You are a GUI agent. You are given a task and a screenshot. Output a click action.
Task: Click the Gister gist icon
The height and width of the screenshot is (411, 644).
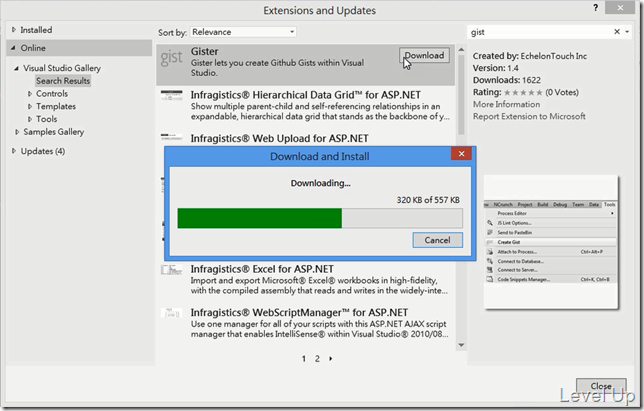[171, 58]
